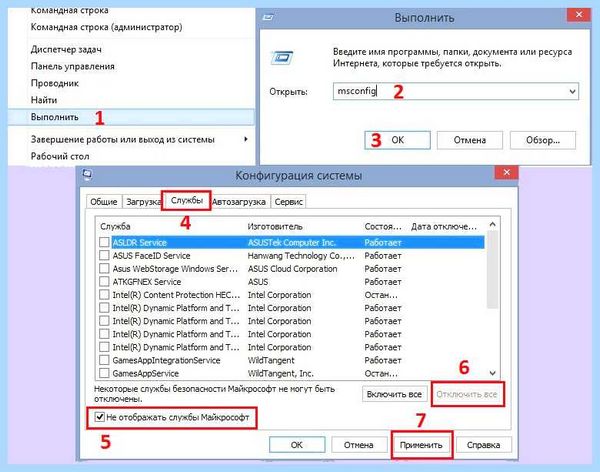Browse files with Обзор button
Screen dimensions: 600x472
point(543,140)
